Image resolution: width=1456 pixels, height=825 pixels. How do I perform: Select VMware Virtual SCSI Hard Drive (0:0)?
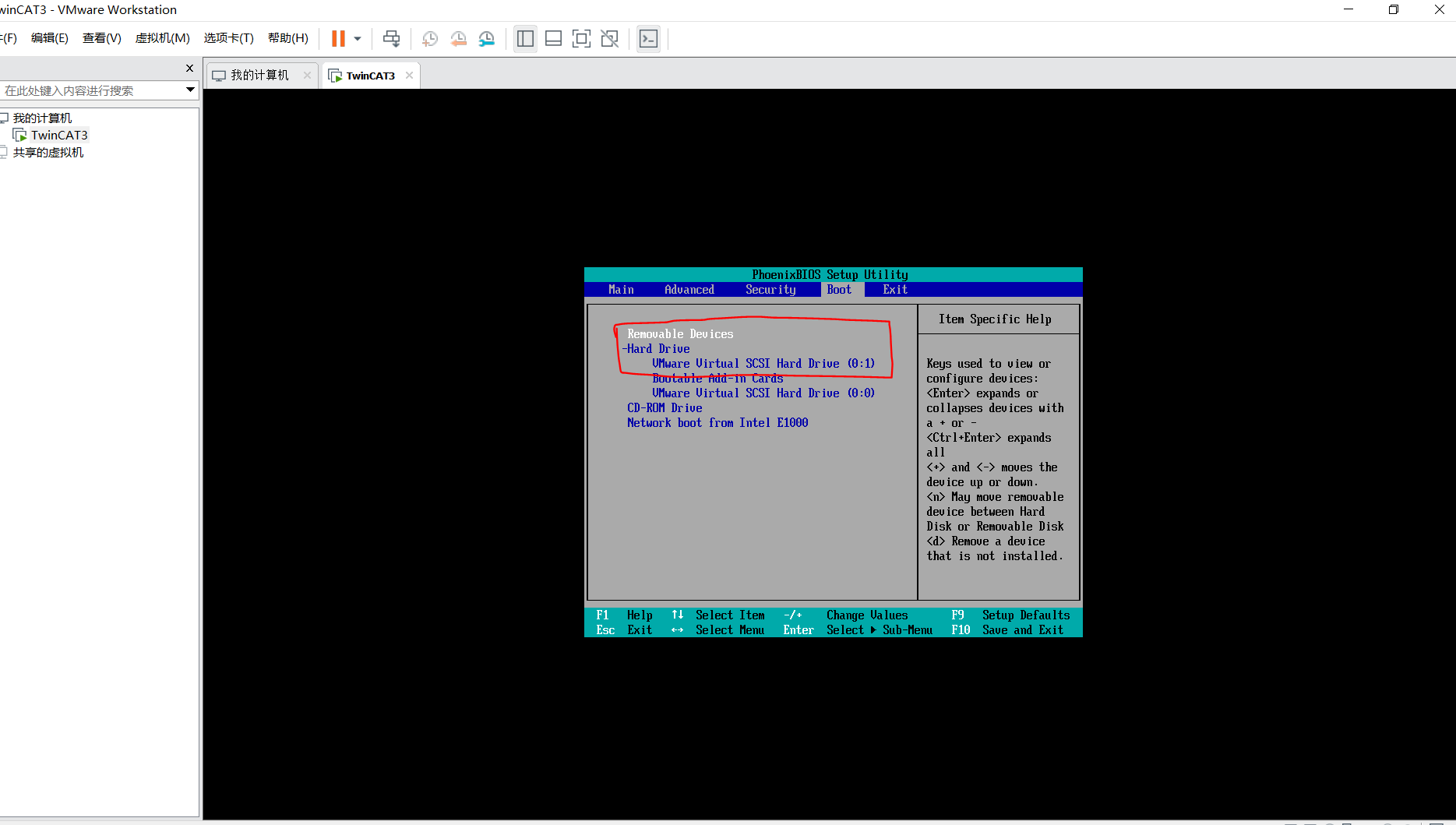[763, 393]
